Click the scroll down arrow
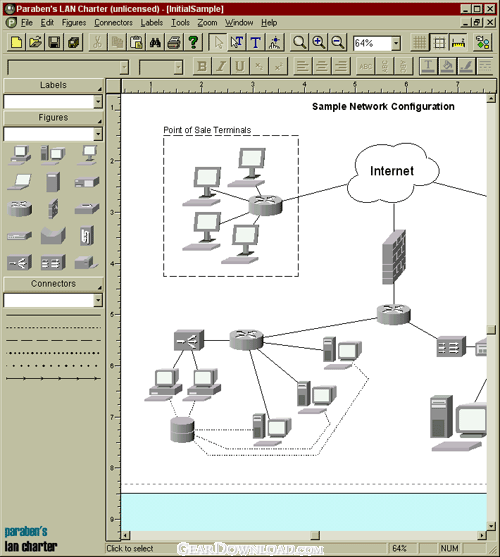 tap(491, 526)
